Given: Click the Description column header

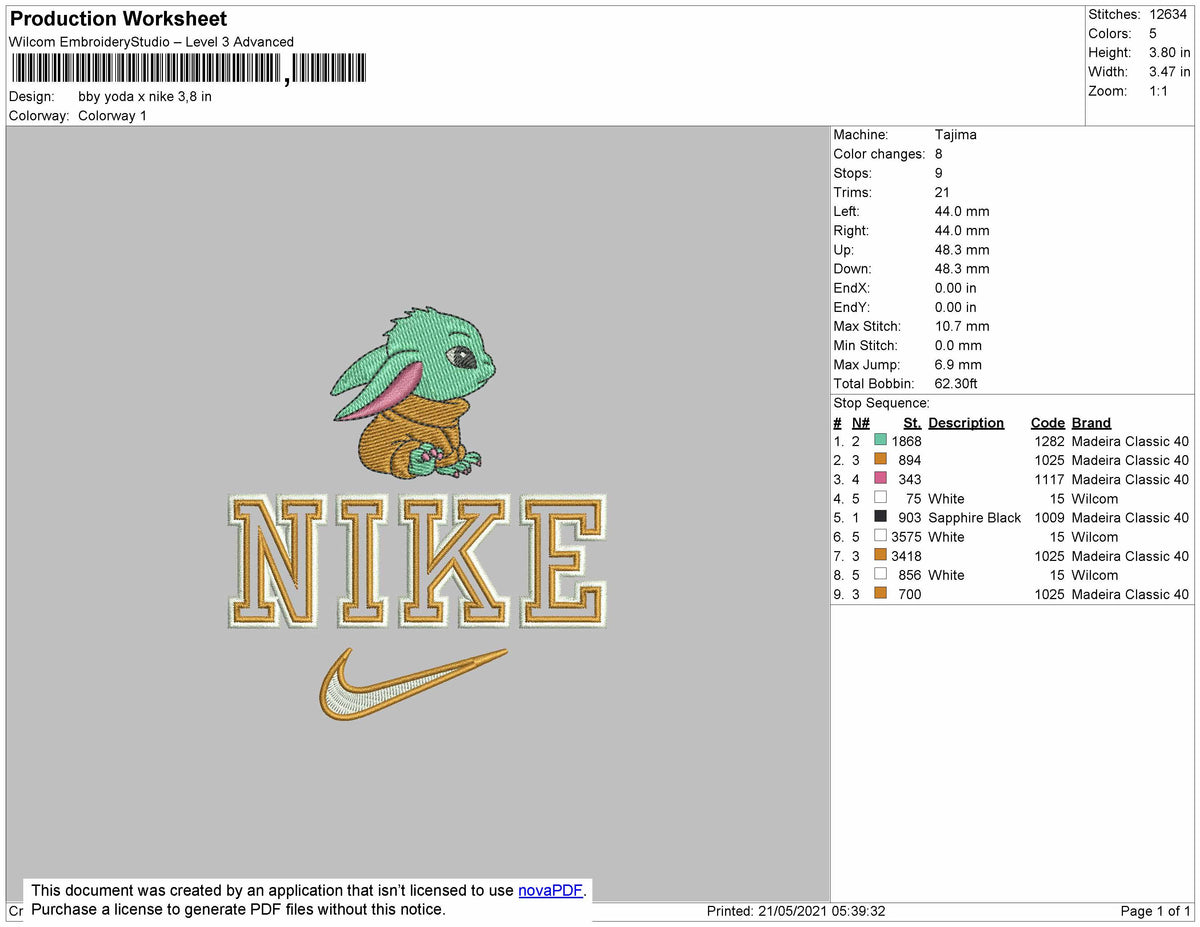Looking at the screenshot, I should pos(966,423).
